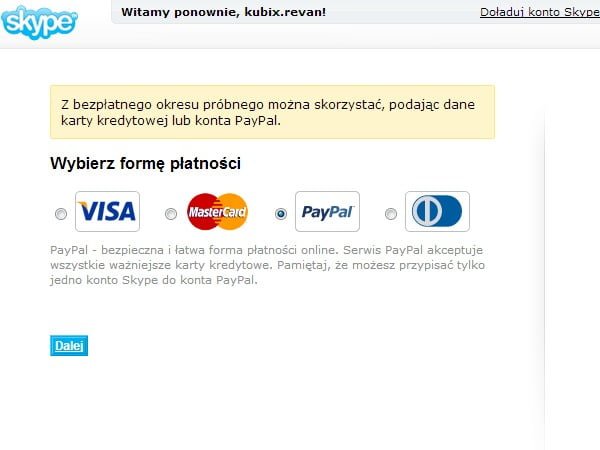
Task: Select the MasterCard radio button
Action: tap(171, 214)
